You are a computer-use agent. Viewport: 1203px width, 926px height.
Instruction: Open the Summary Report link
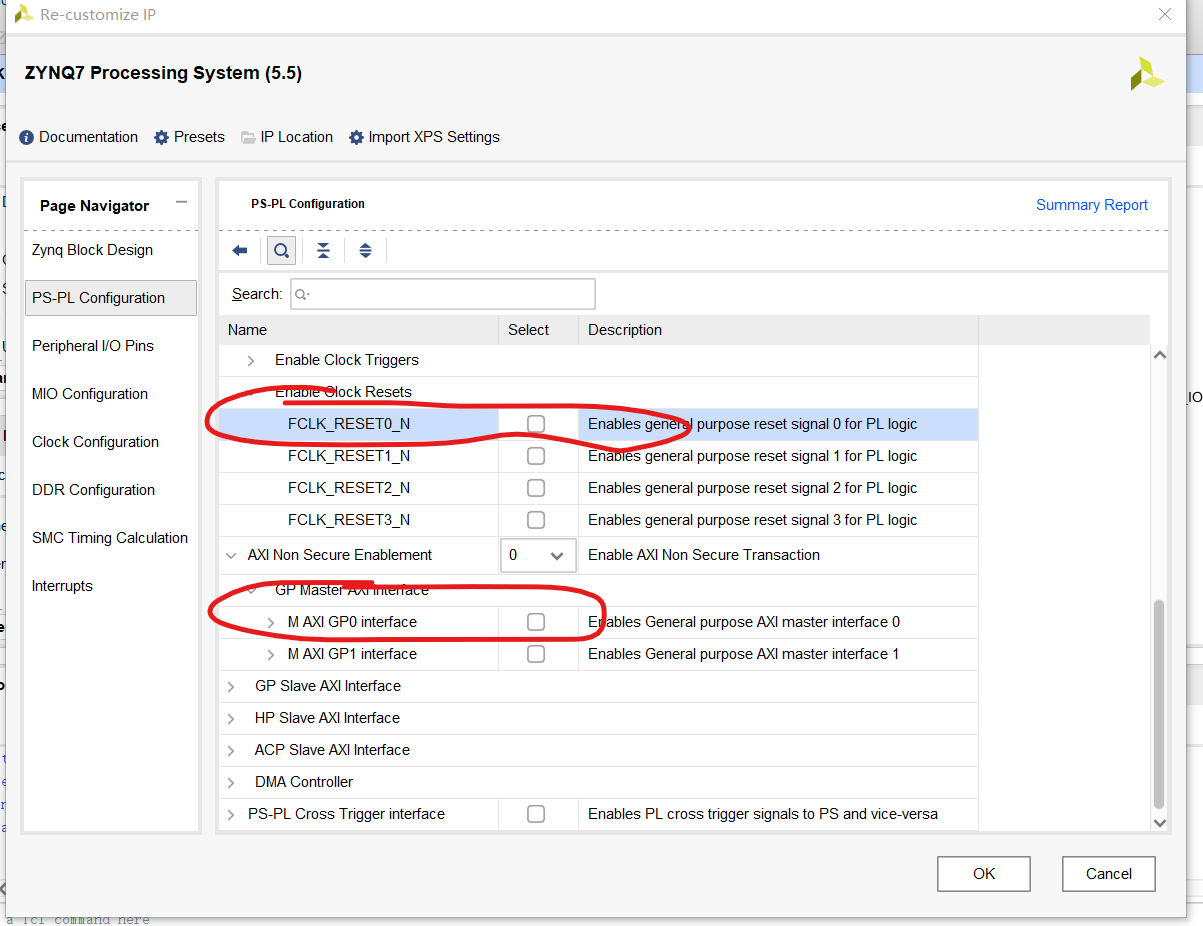(1091, 205)
